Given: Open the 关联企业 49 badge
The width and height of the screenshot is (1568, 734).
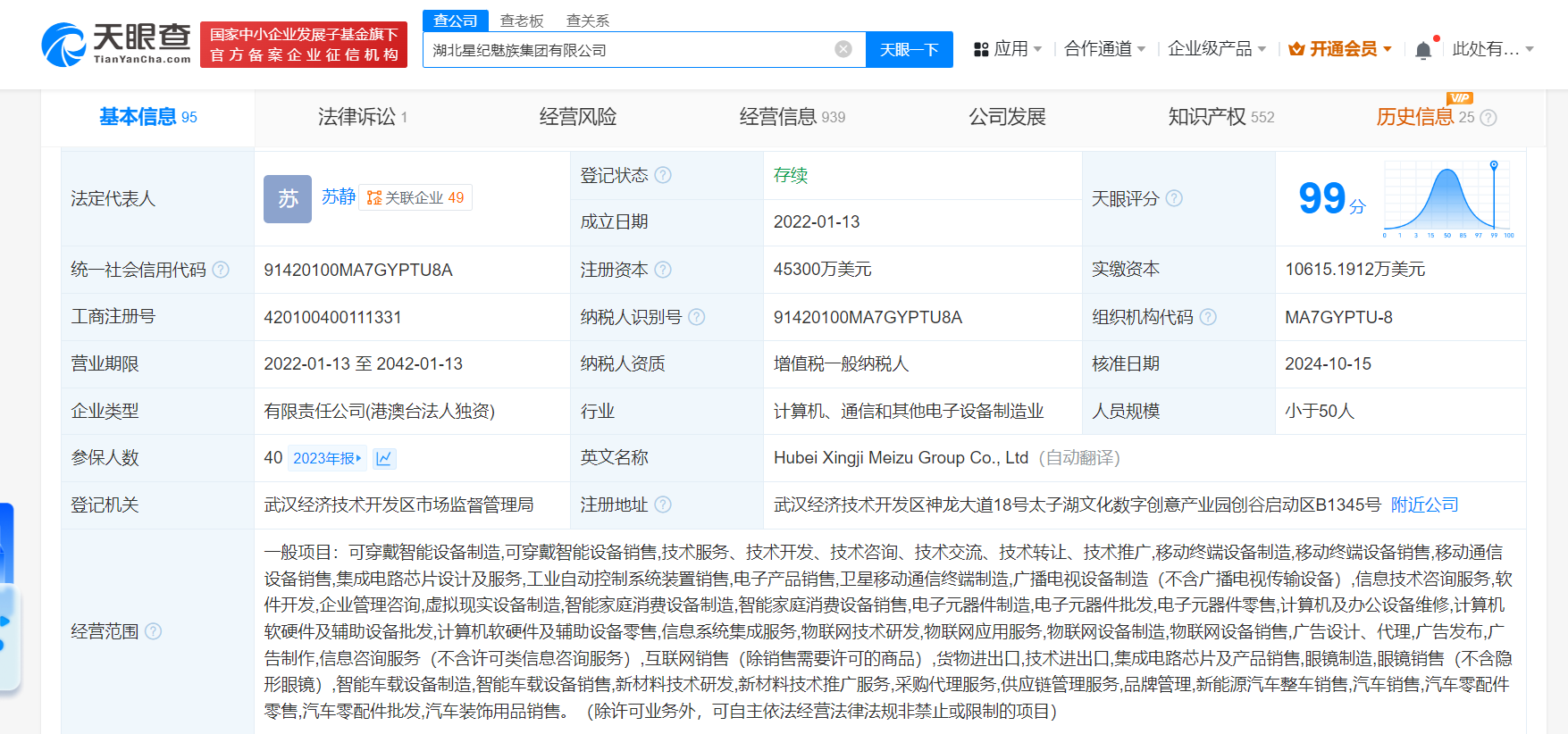Looking at the screenshot, I should pyautogui.click(x=415, y=197).
